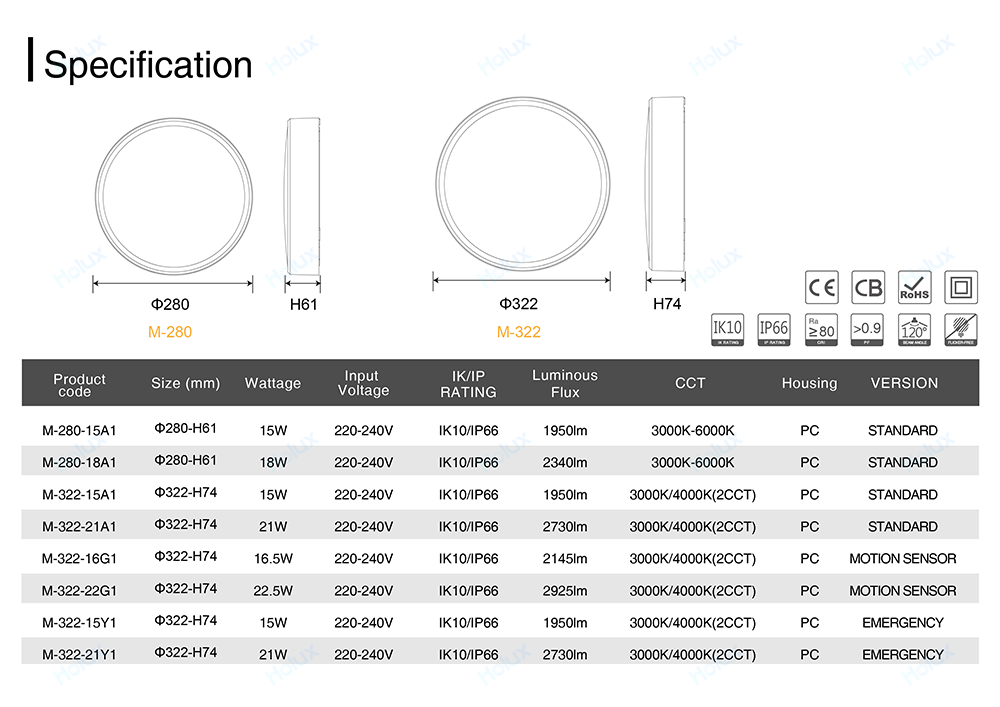
Task: Click the CB certification icon
Action: [868, 288]
